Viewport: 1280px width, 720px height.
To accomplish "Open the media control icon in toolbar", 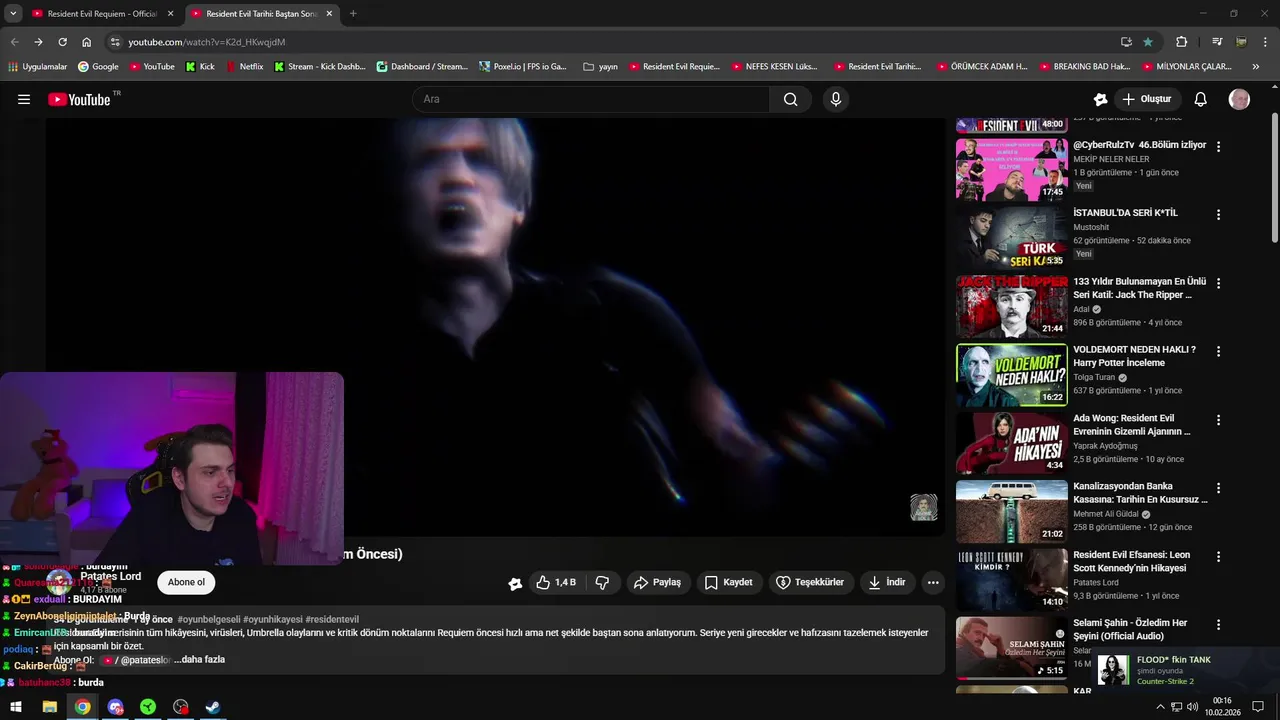I will point(1217,42).
